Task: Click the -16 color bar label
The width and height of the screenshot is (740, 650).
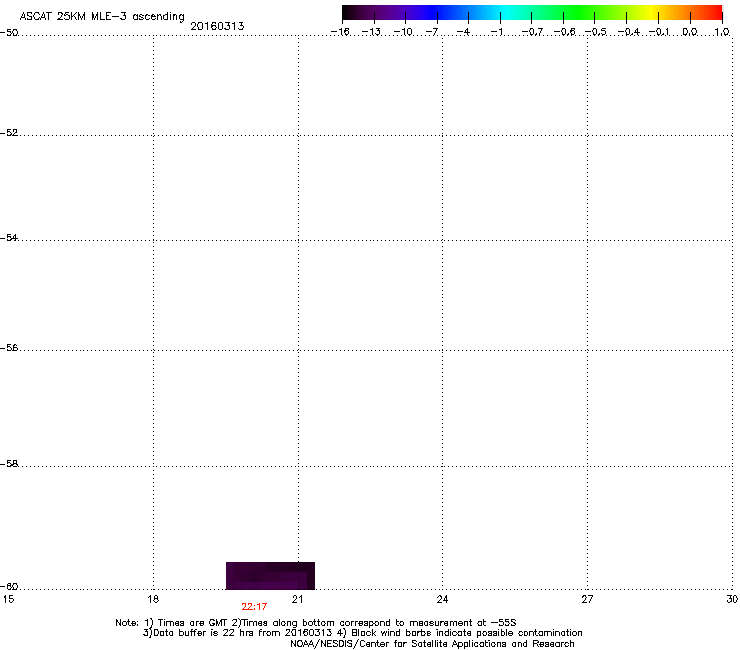Action: [x=340, y=32]
